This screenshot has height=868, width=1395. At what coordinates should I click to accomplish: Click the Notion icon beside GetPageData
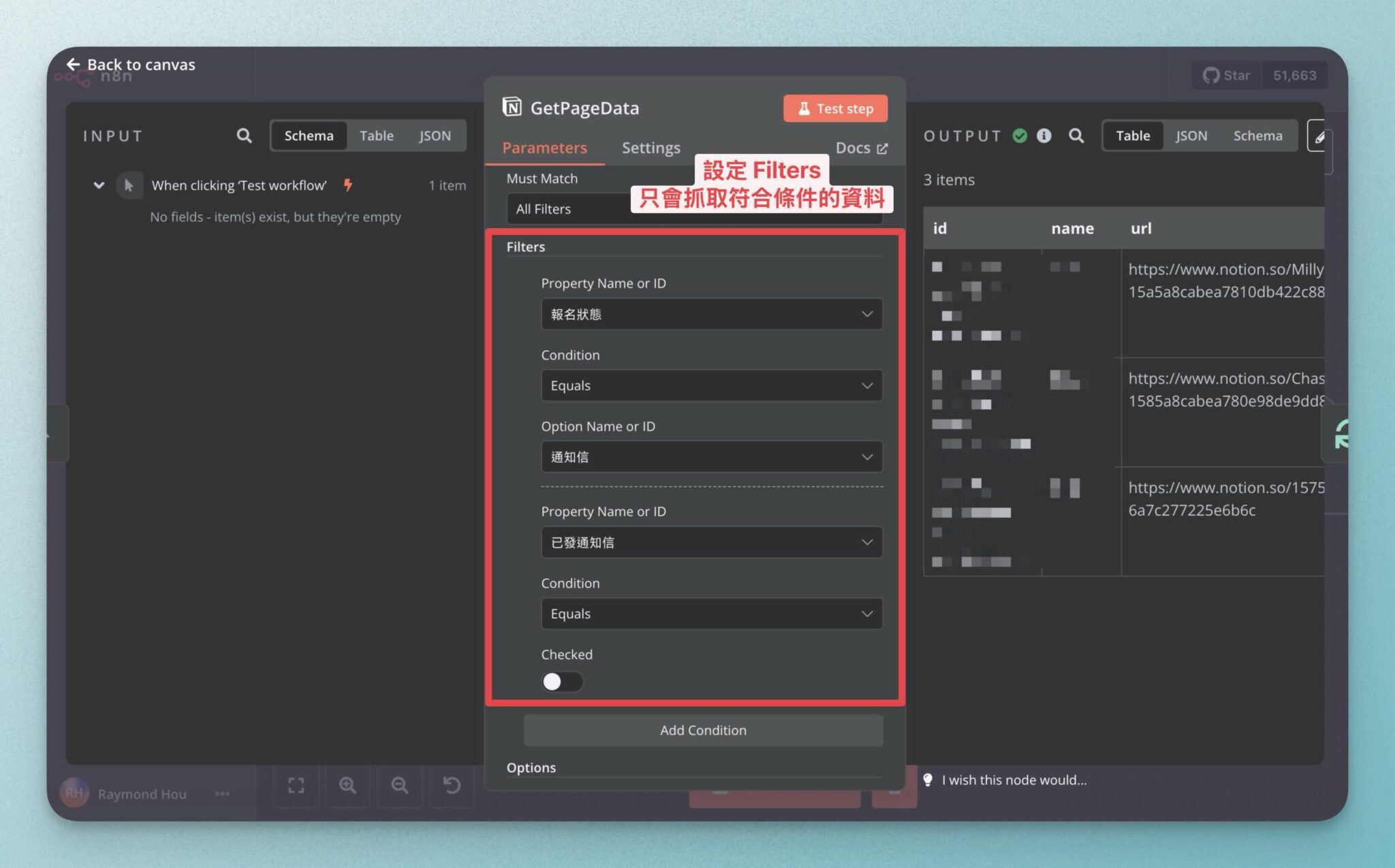(x=512, y=108)
